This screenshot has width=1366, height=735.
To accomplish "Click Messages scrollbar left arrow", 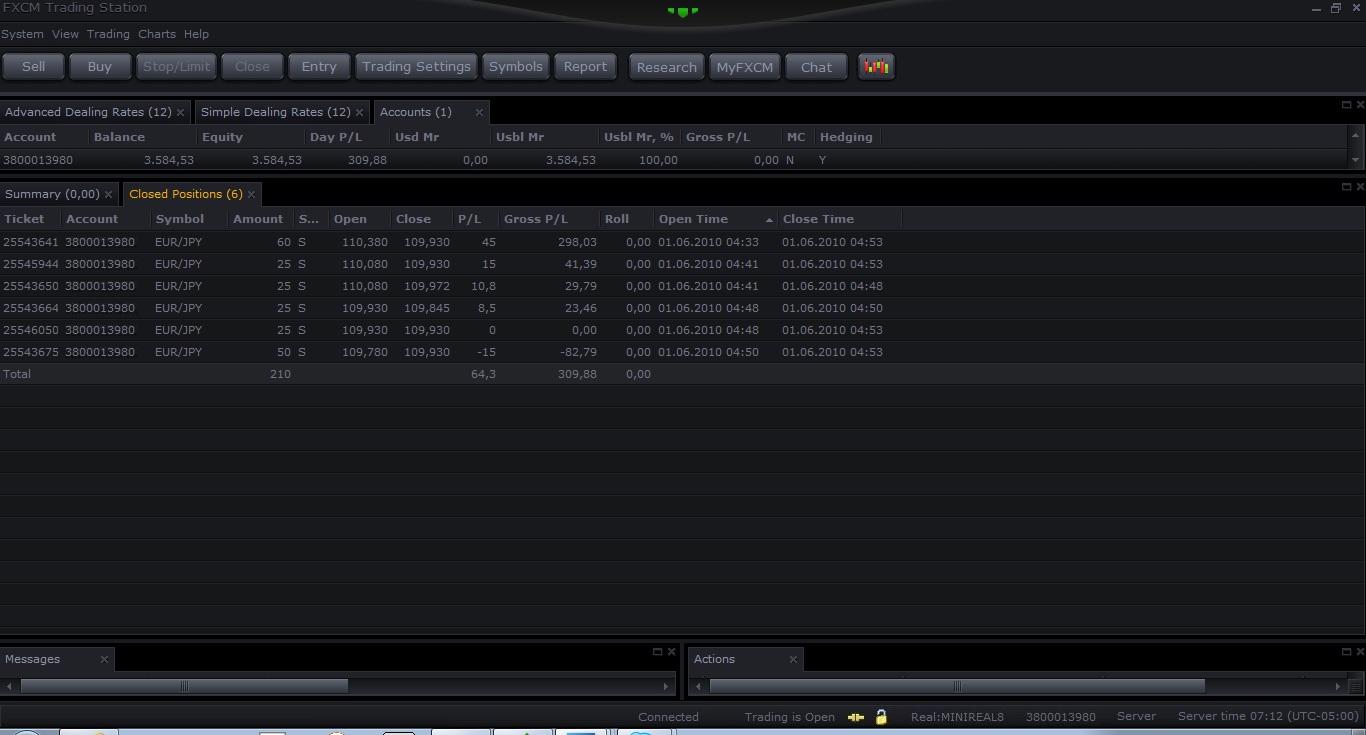I will click(10, 686).
